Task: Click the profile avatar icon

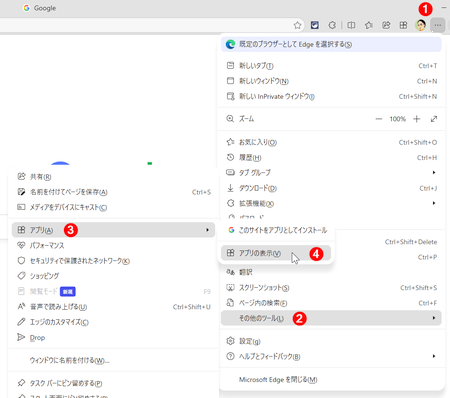Action: click(421, 25)
